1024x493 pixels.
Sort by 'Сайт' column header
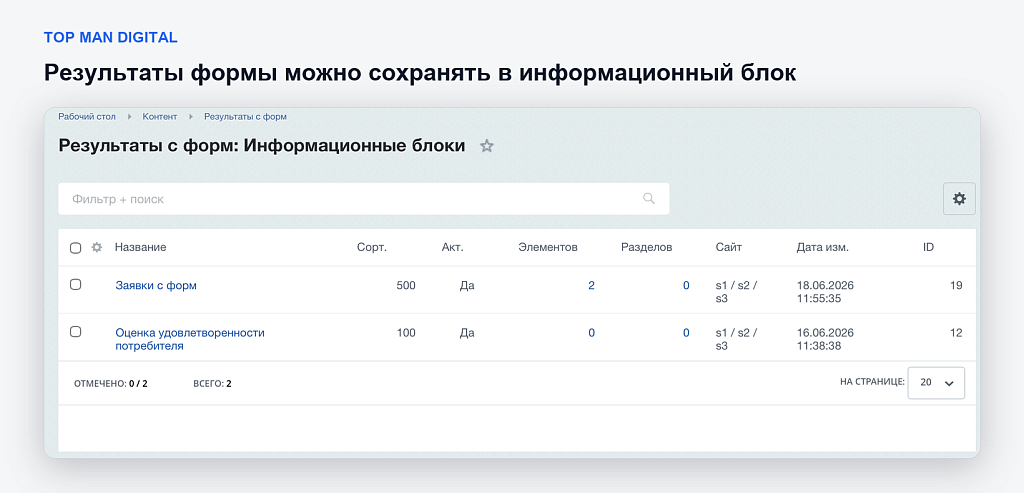(x=729, y=247)
